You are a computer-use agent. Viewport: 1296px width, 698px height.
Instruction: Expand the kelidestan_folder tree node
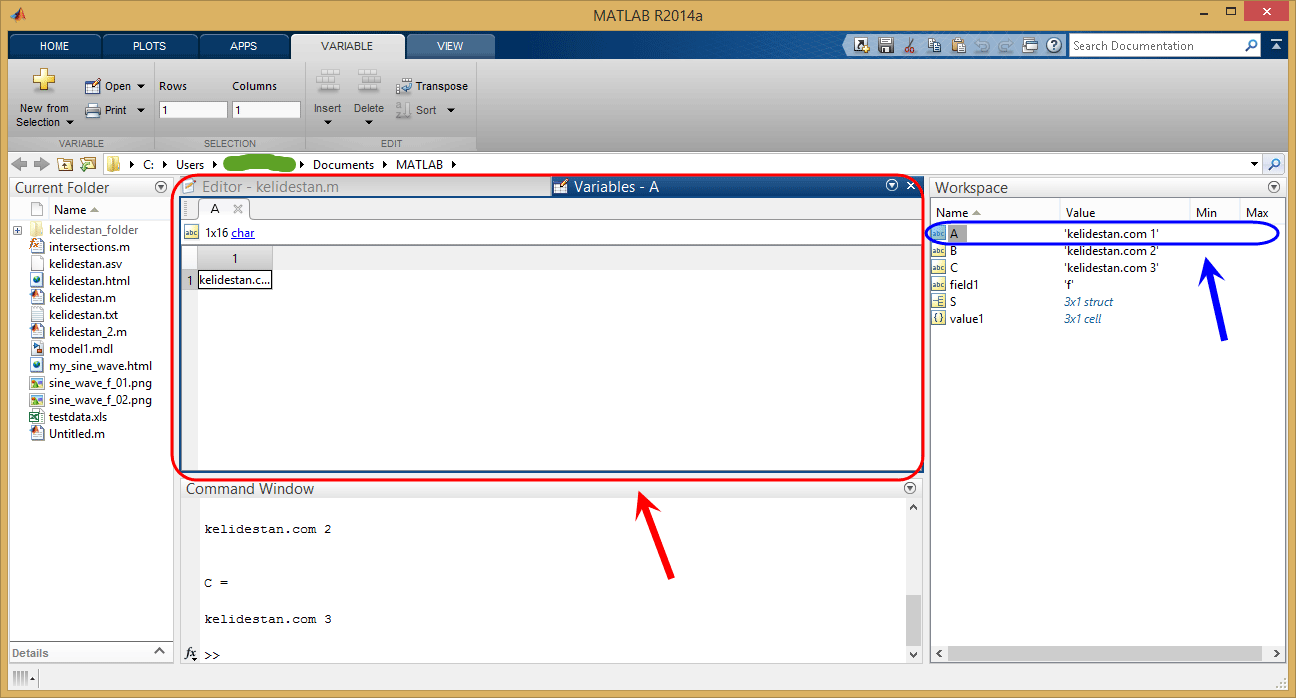click(17, 230)
